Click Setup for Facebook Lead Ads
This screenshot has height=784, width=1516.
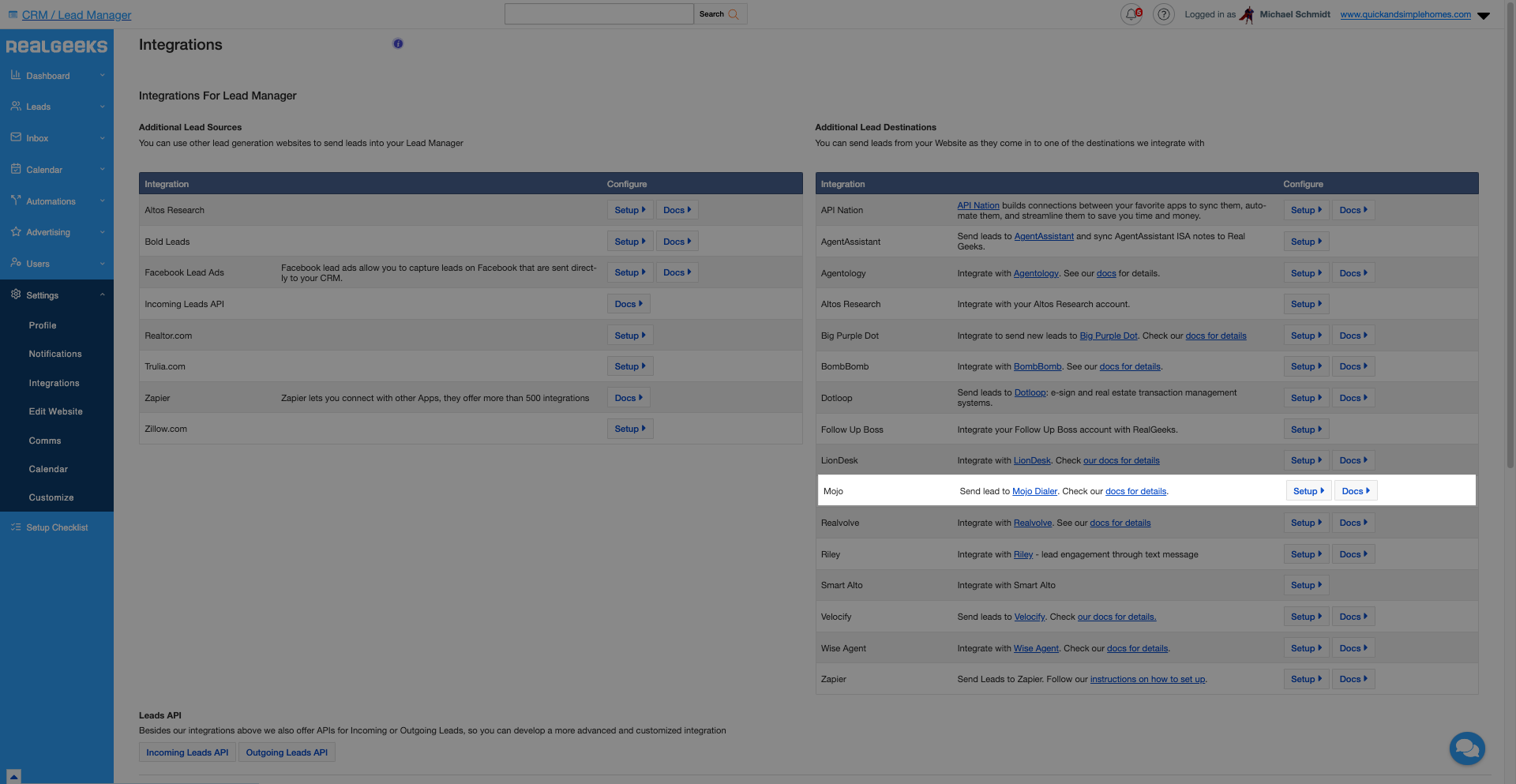[630, 272]
